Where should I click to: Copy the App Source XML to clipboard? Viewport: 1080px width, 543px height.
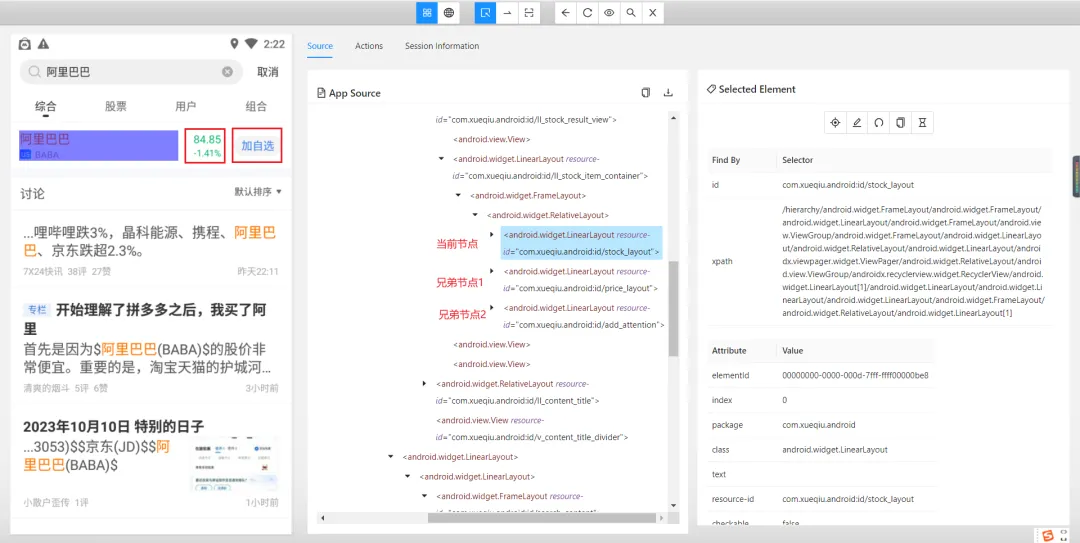tap(645, 93)
